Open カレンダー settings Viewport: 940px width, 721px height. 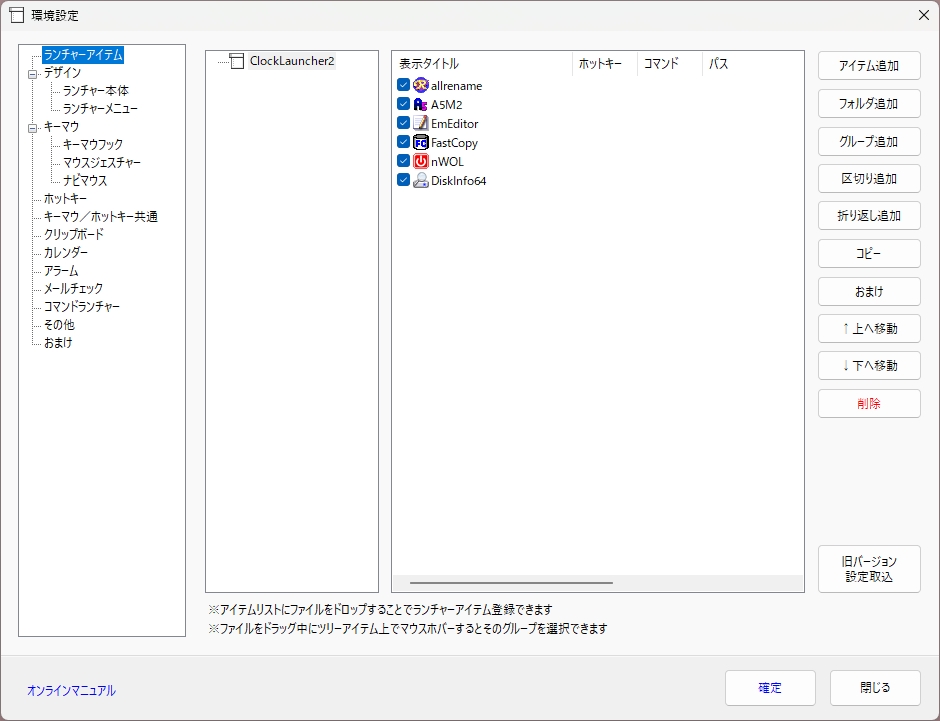pos(66,252)
